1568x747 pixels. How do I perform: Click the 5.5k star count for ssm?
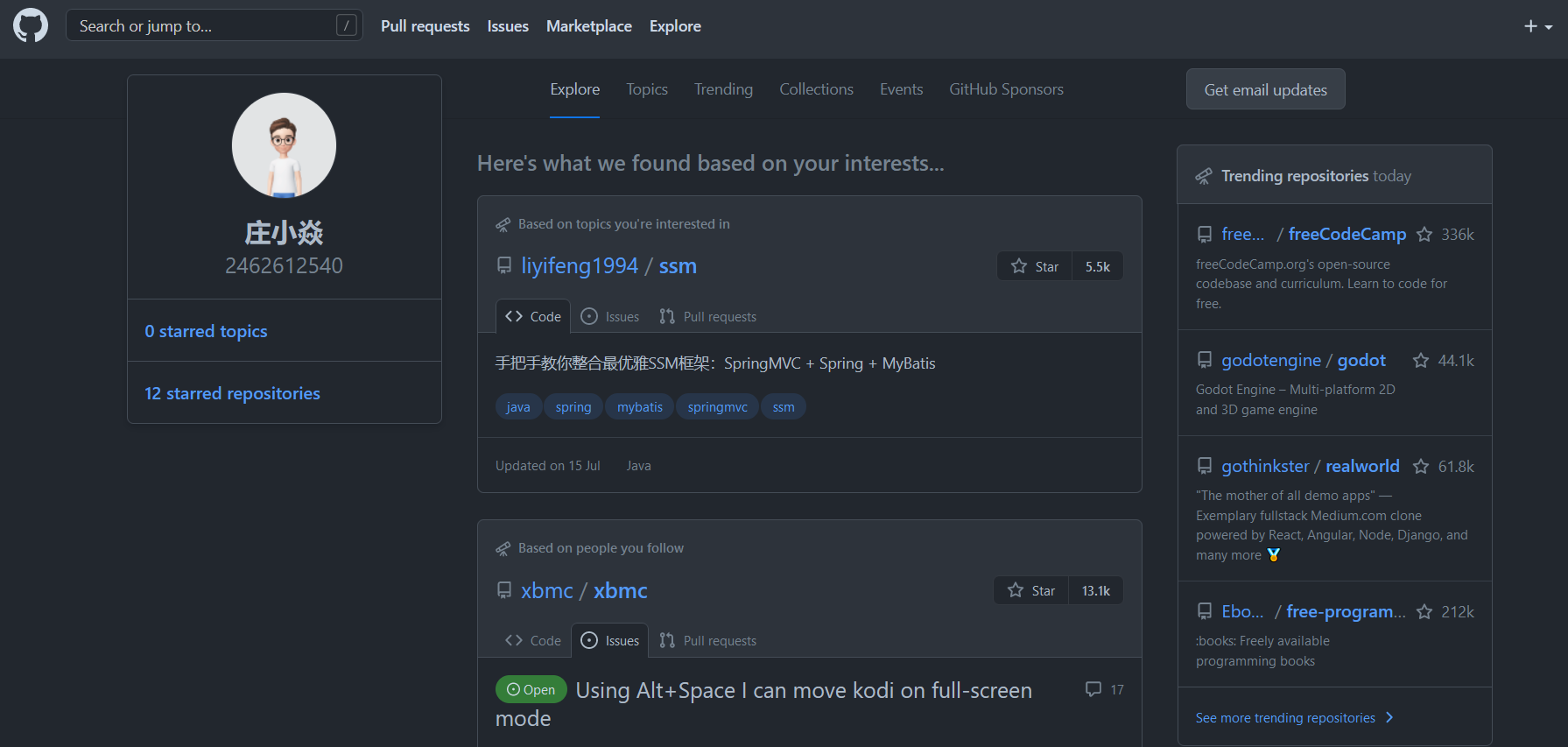tap(1098, 266)
